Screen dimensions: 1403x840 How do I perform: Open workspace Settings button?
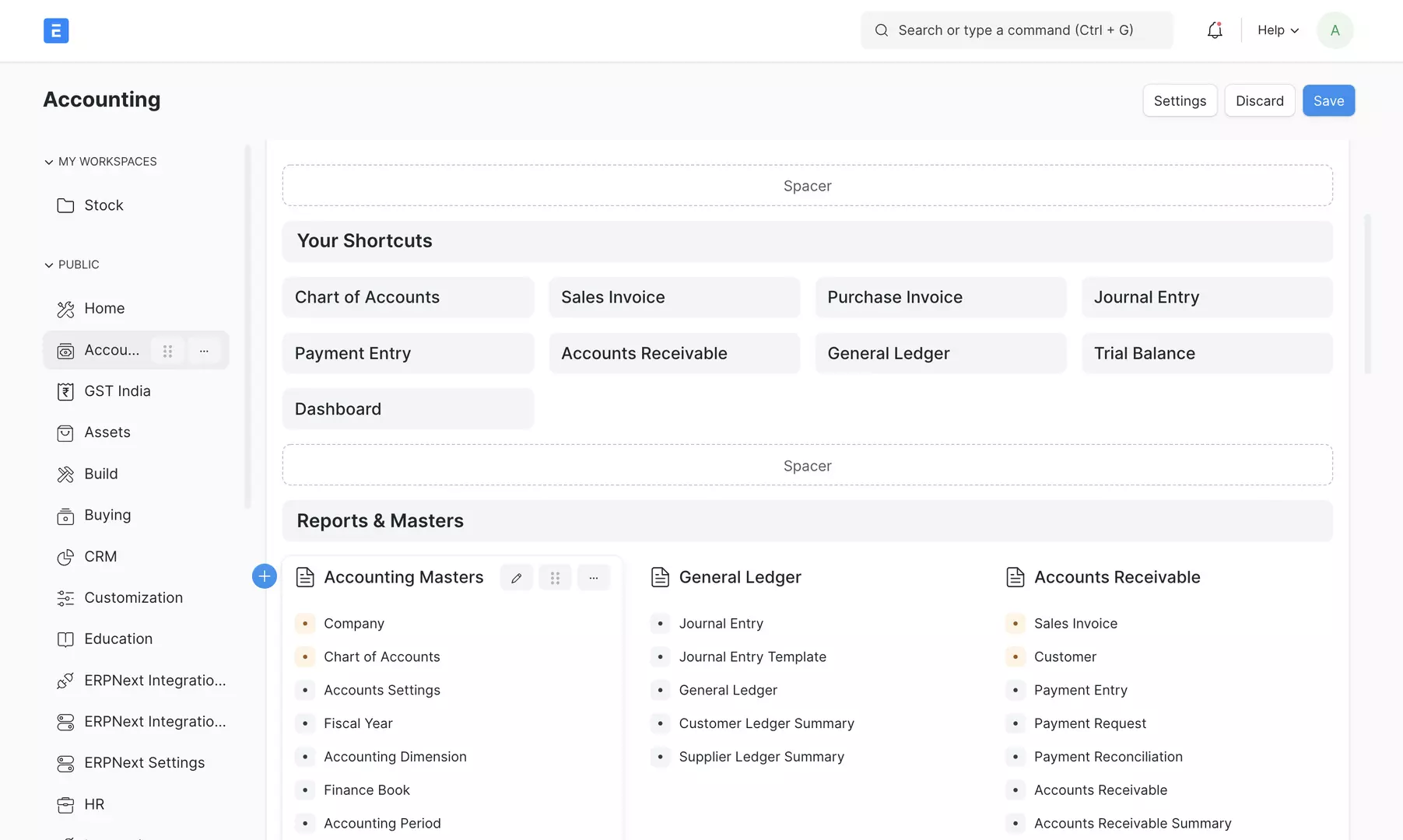[x=1179, y=101]
